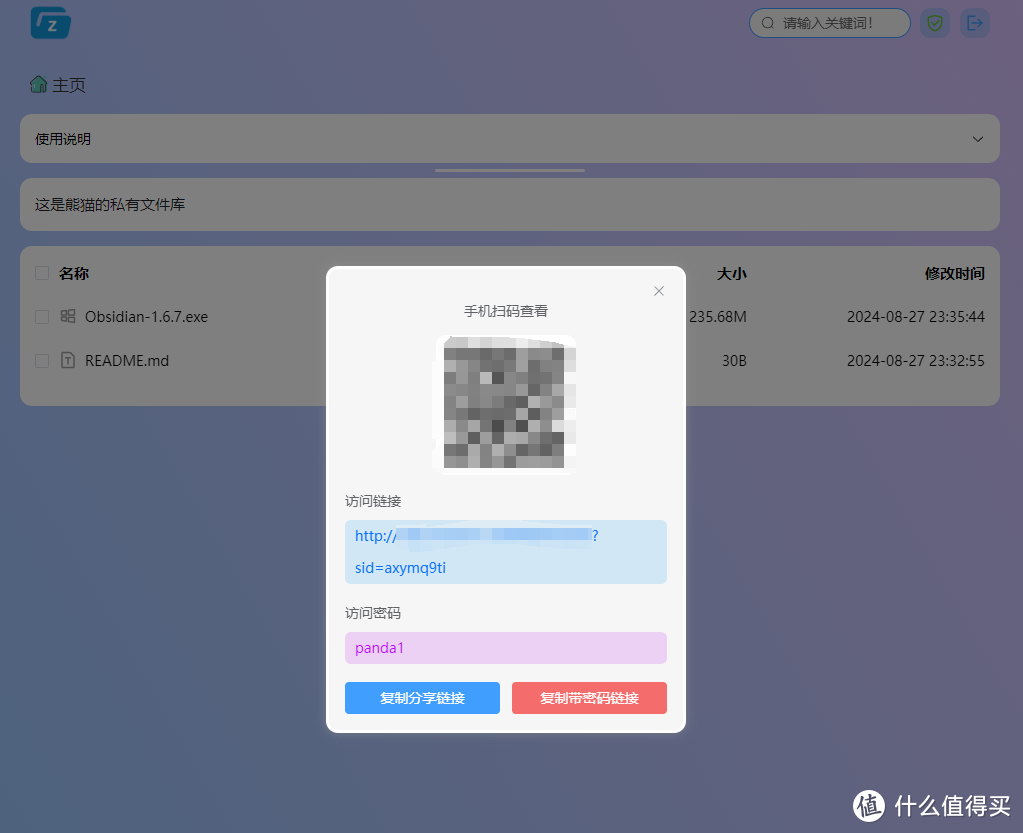The width and height of the screenshot is (1023, 833).
Task: Toggle the select-all checkbox in the 名称 header
Action: coord(41,272)
